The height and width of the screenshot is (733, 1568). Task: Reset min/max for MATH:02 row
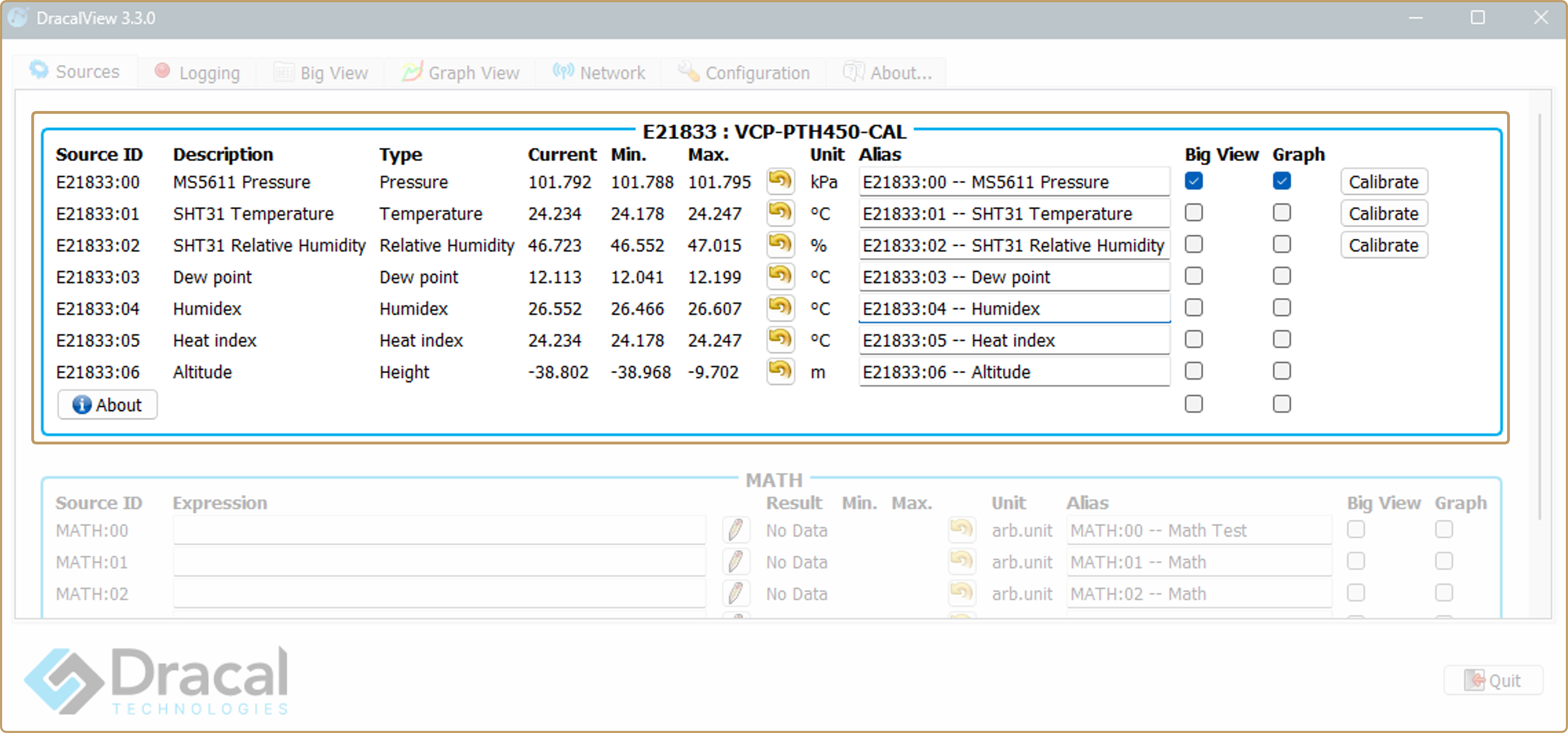click(x=962, y=594)
